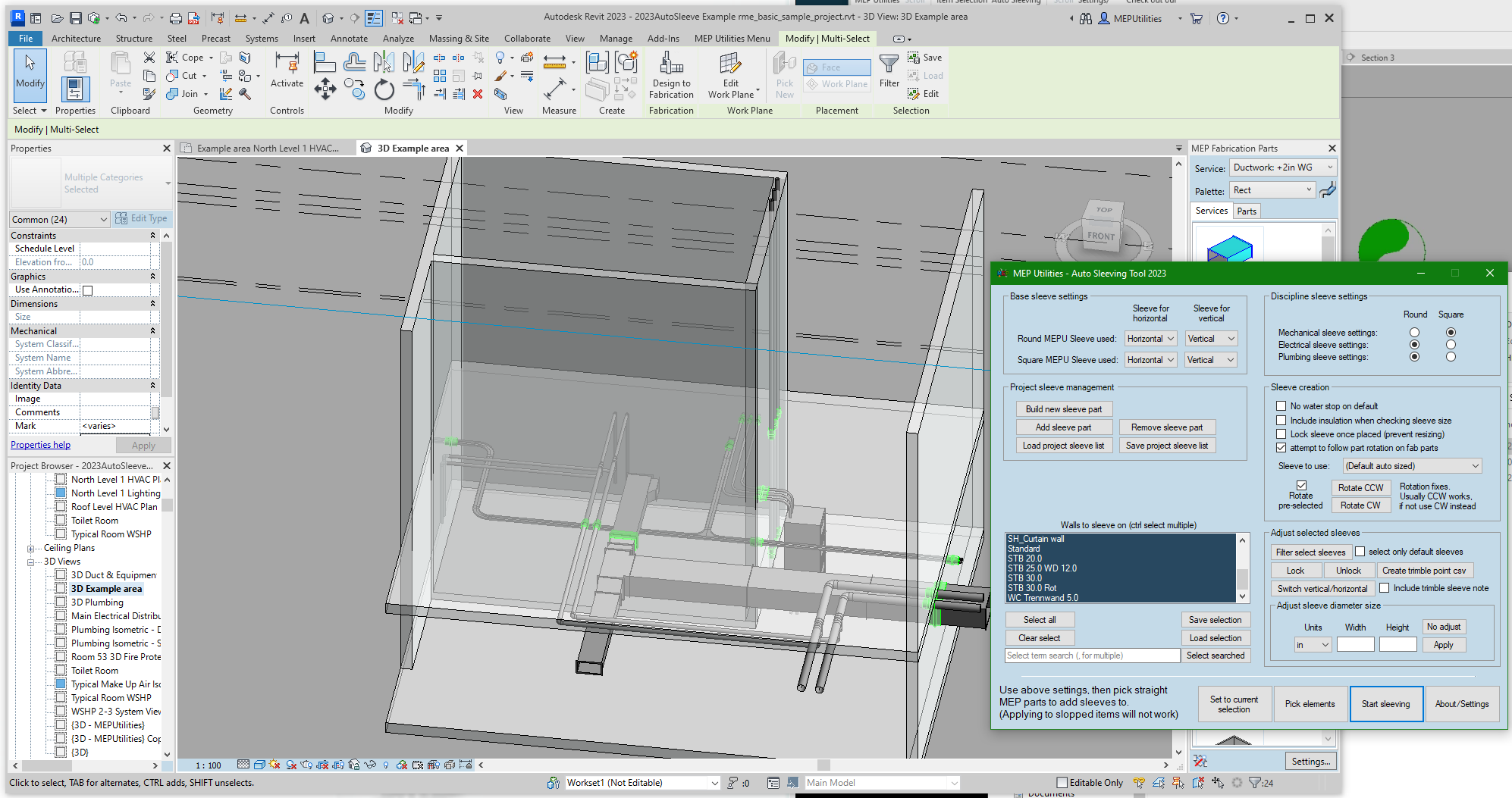Click the Select term search field

1091,656
